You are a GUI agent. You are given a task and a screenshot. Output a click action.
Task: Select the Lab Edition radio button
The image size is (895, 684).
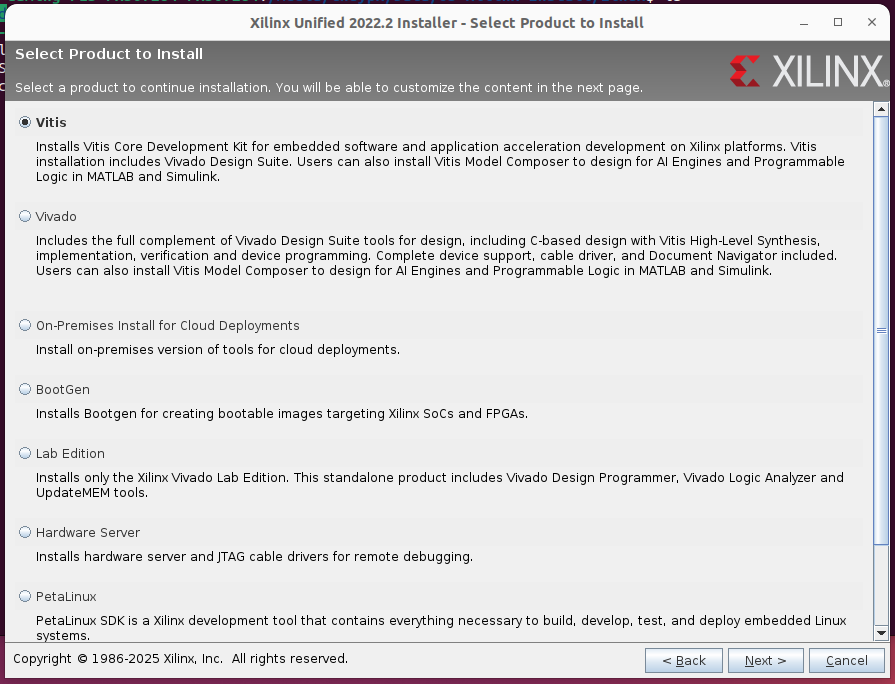tap(25, 453)
